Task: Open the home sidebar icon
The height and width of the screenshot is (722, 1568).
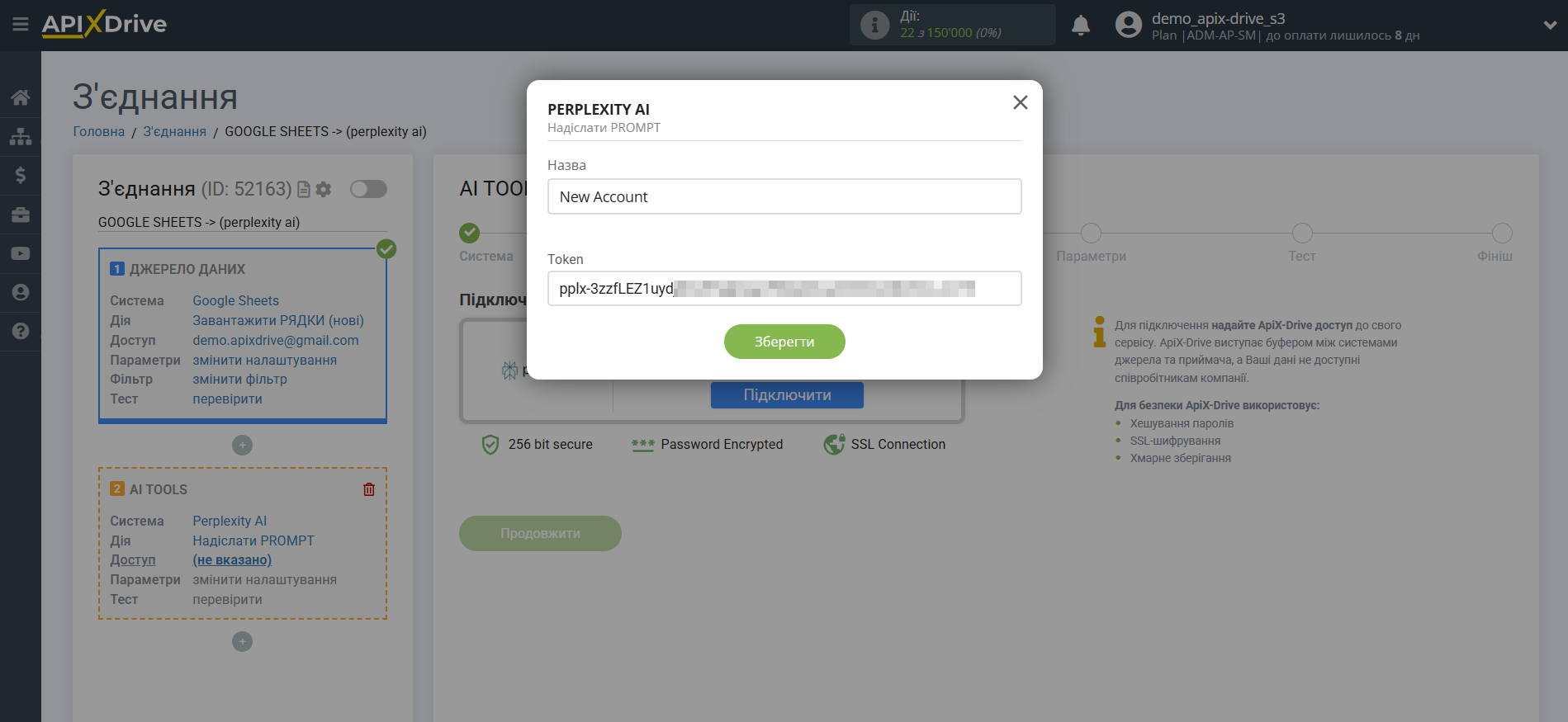Action: 21,97
